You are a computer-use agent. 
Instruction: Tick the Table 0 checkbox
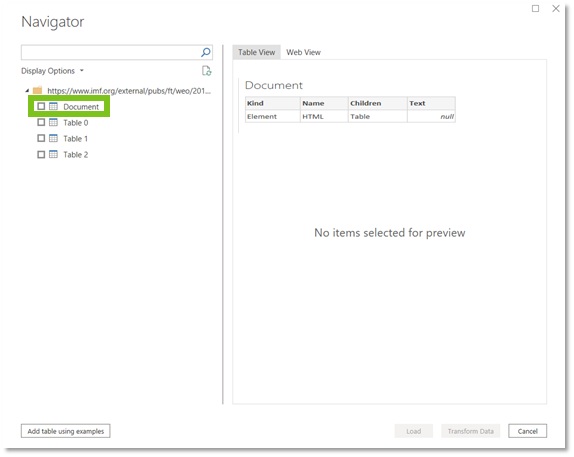(41, 122)
